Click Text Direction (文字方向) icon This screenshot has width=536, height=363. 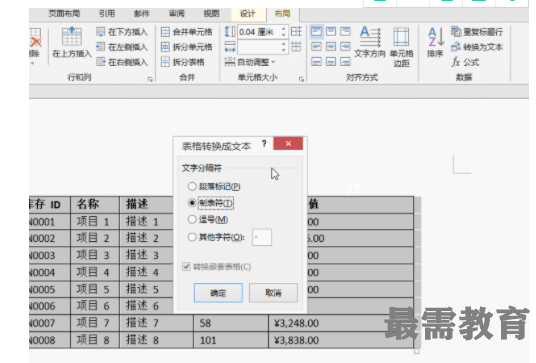[370, 37]
